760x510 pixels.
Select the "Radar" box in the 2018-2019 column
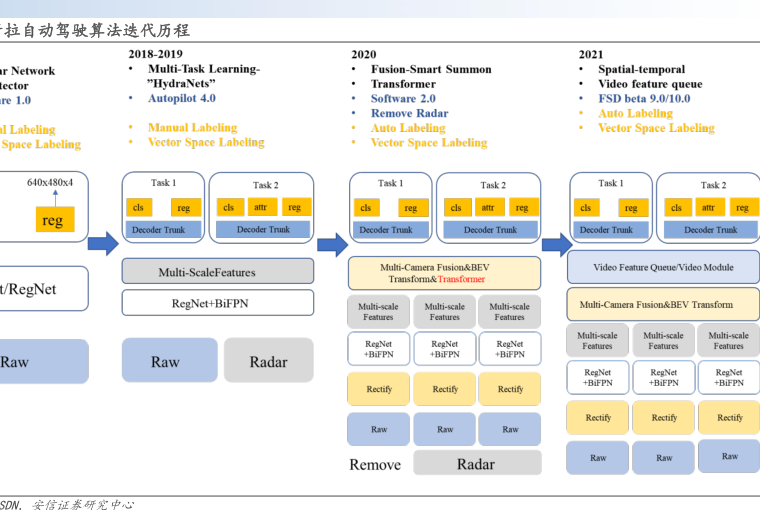pos(269,360)
